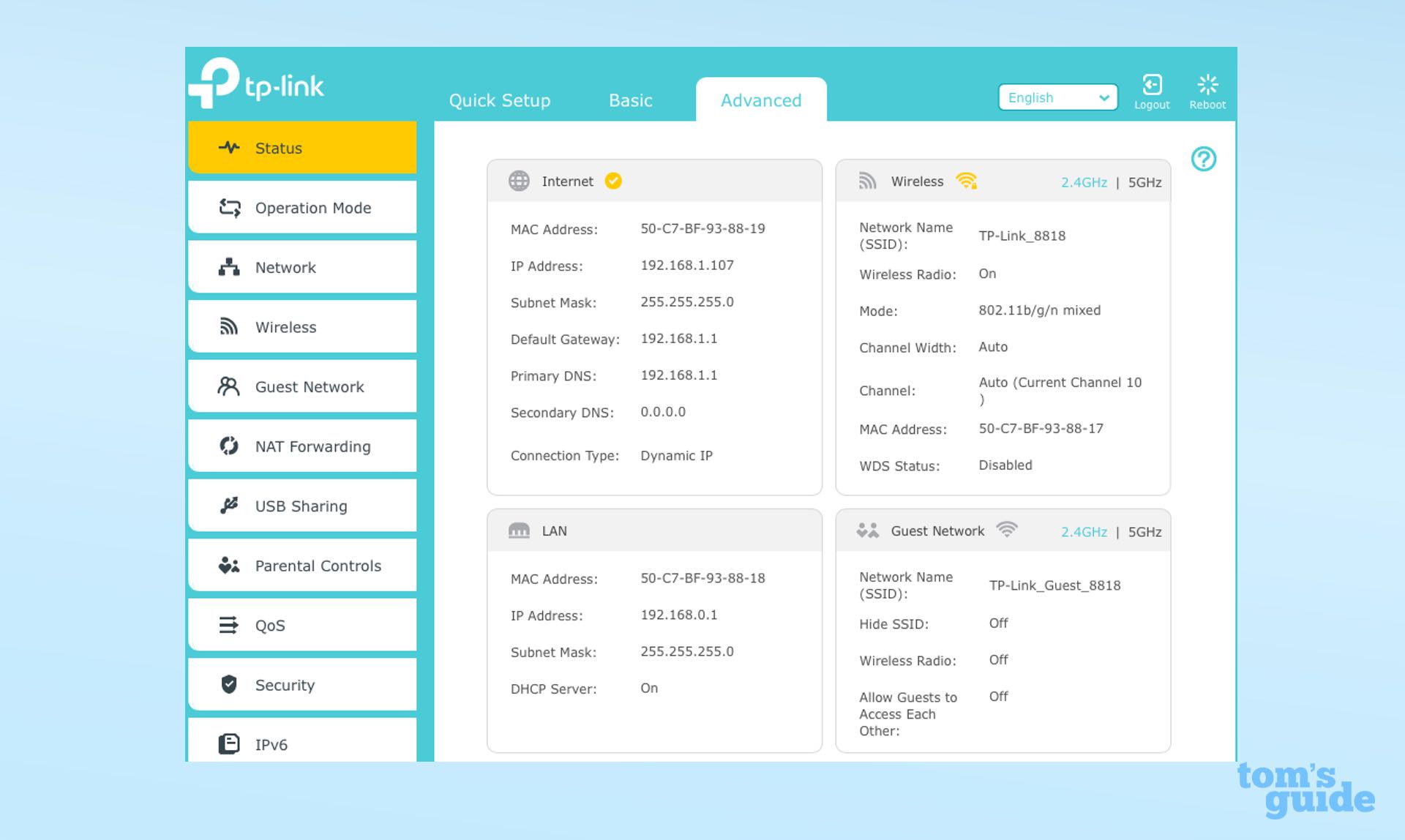1405x840 pixels.
Task: Click WDS Status value Disabled
Action: tap(1005, 465)
